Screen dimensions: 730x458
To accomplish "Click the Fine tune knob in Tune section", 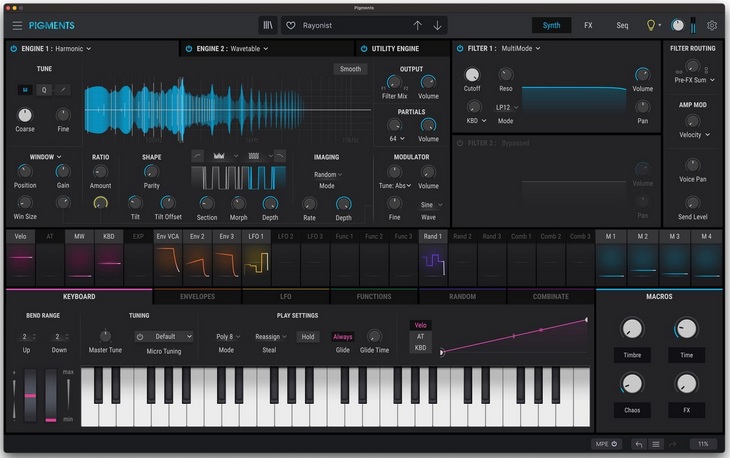I will pos(63,114).
